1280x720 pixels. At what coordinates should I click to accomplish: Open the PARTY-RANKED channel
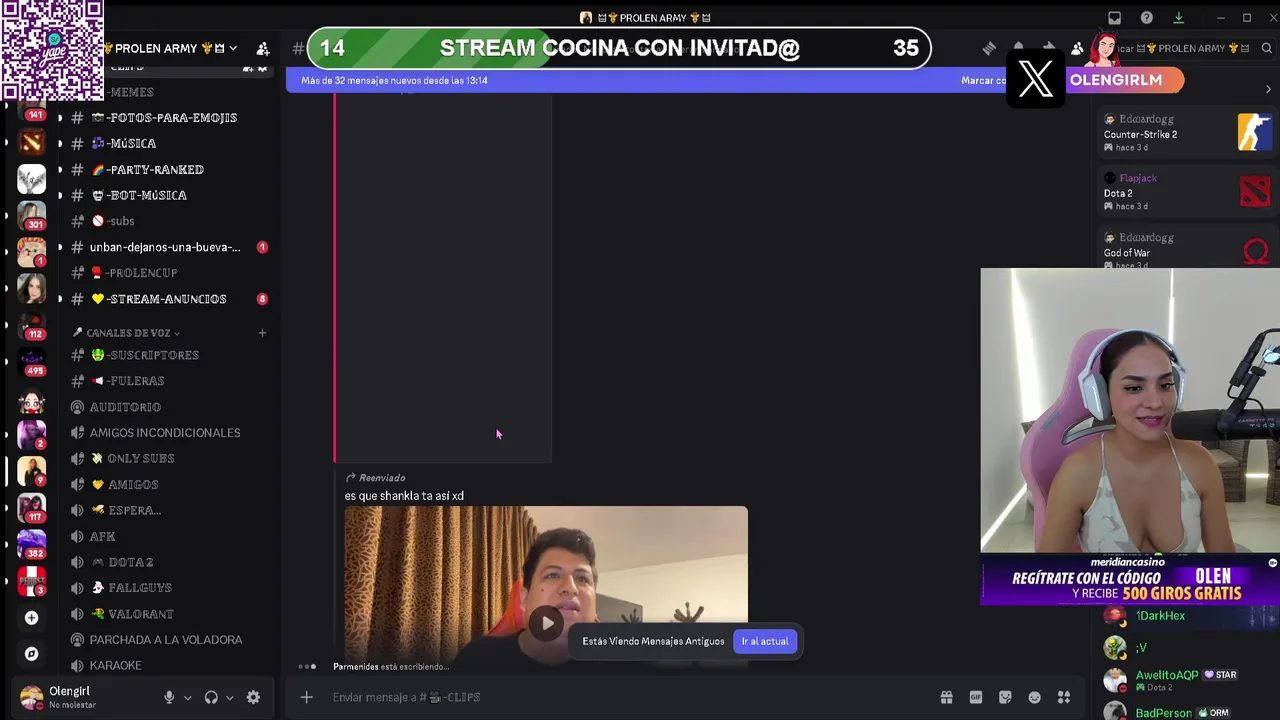click(163, 169)
